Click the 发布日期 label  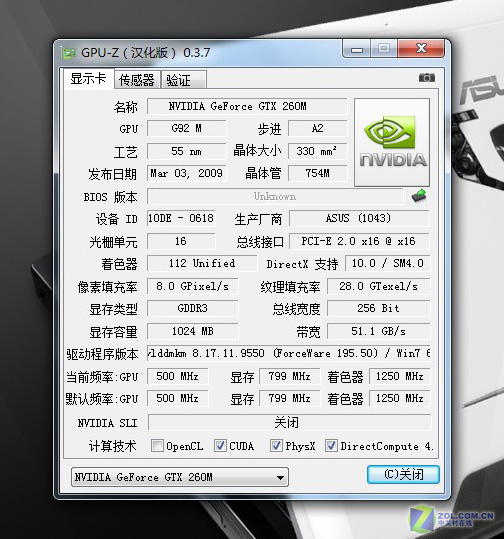pyautogui.click(x=113, y=174)
